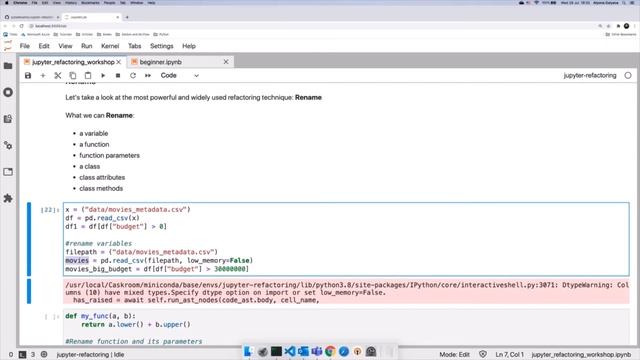Open the extension manager puzzle icon
Image resolution: width=640 pixels, height=360 pixels.
click(x=8, y=198)
